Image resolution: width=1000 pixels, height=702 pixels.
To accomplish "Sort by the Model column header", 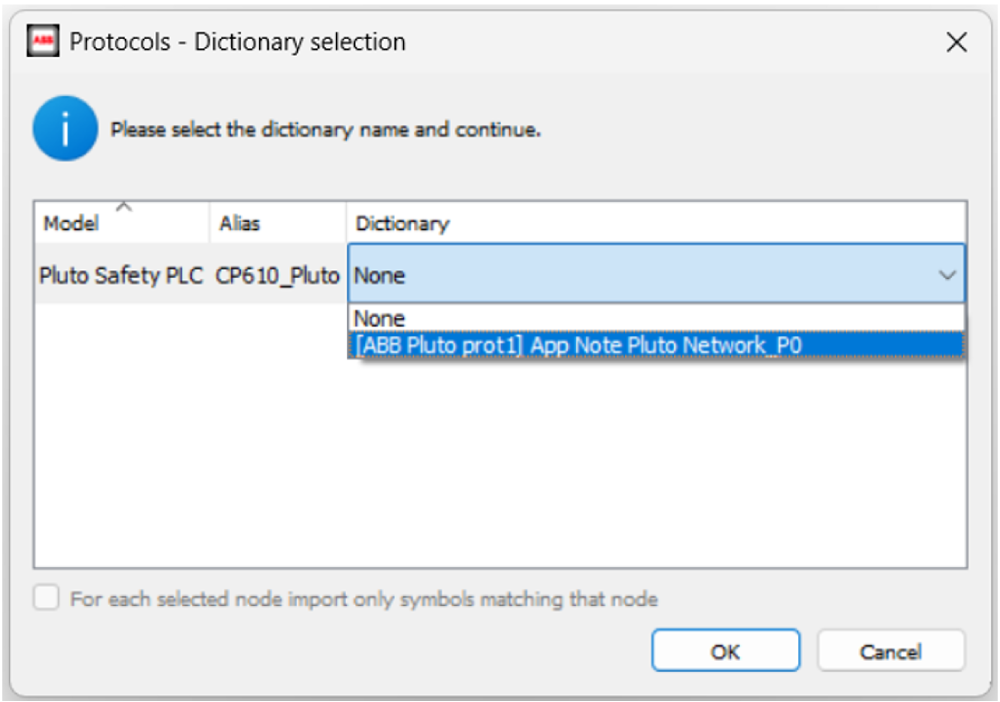I will point(122,223).
